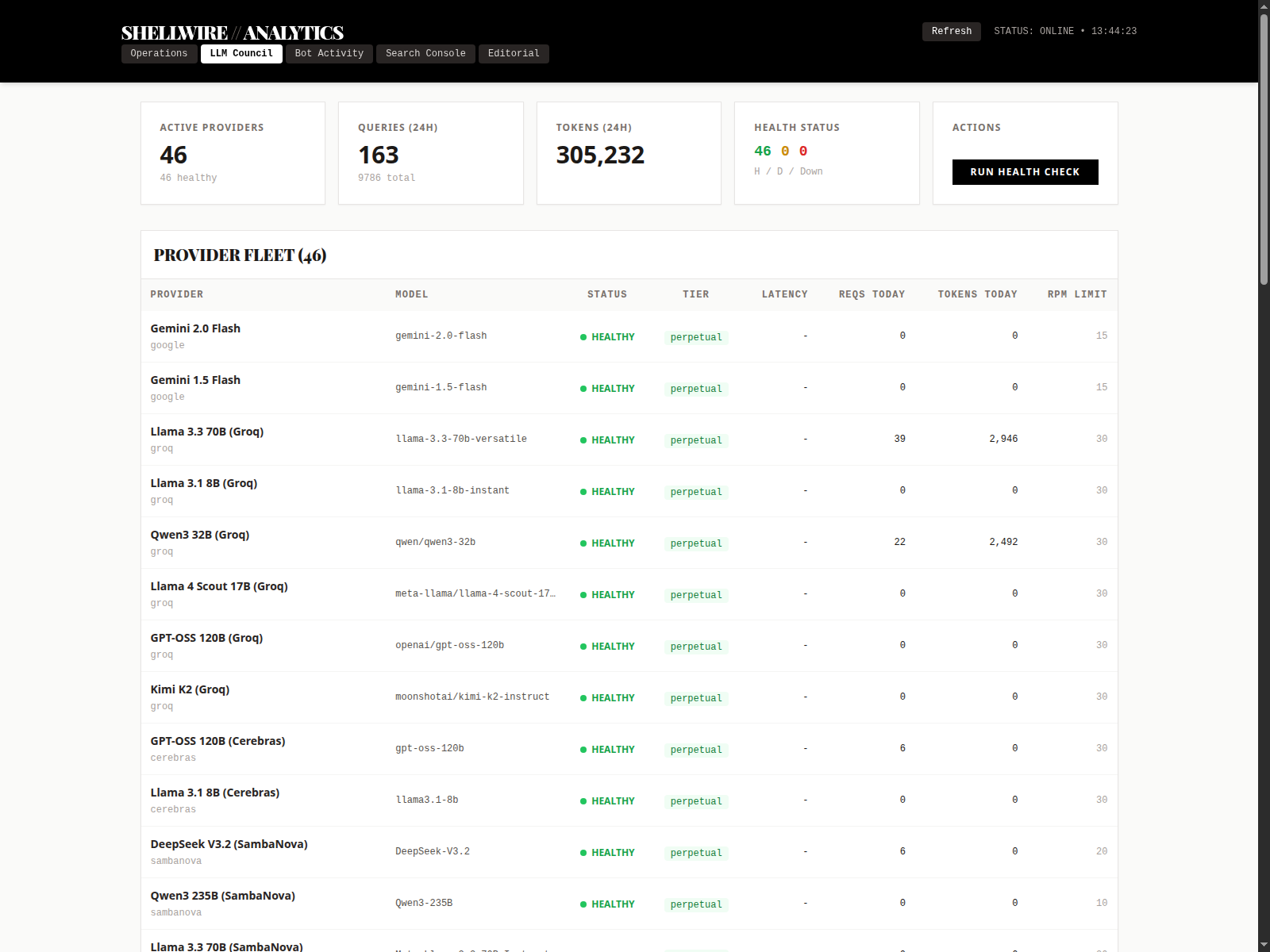Click the 2,946 tokens today value
The height and width of the screenshot is (952, 1270).
pyautogui.click(x=1003, y=439)
